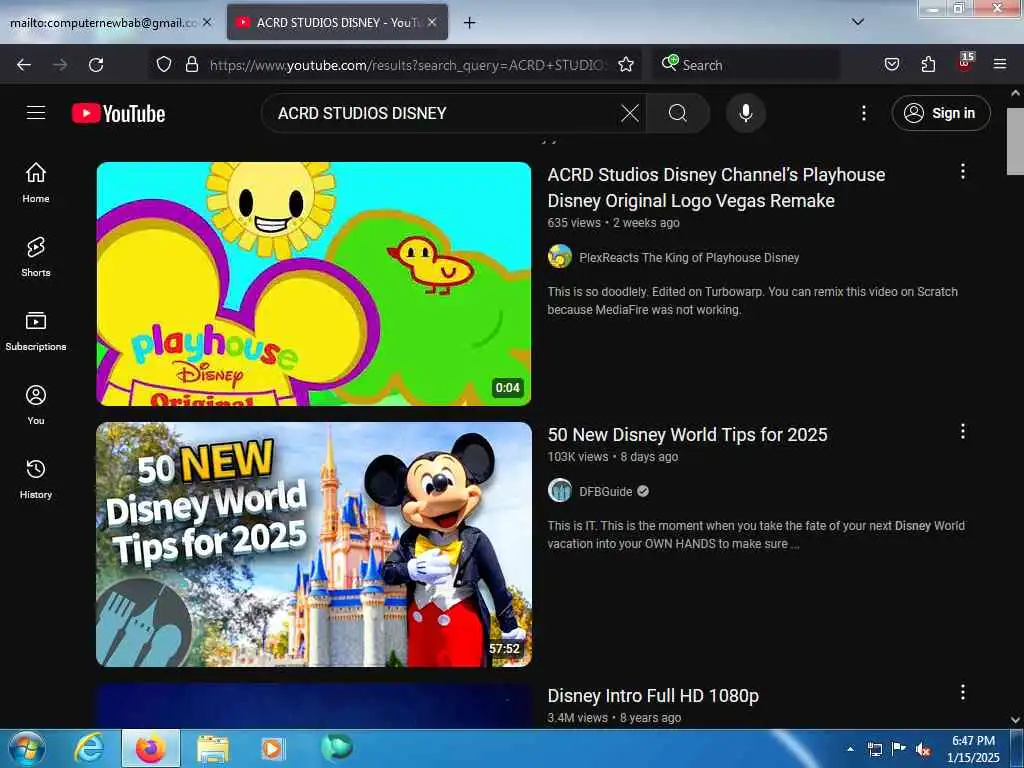The width and height of the screenshot is (1024, 768).
Task: Click the green globe taskbar app icon
Action: pos(336,747)
